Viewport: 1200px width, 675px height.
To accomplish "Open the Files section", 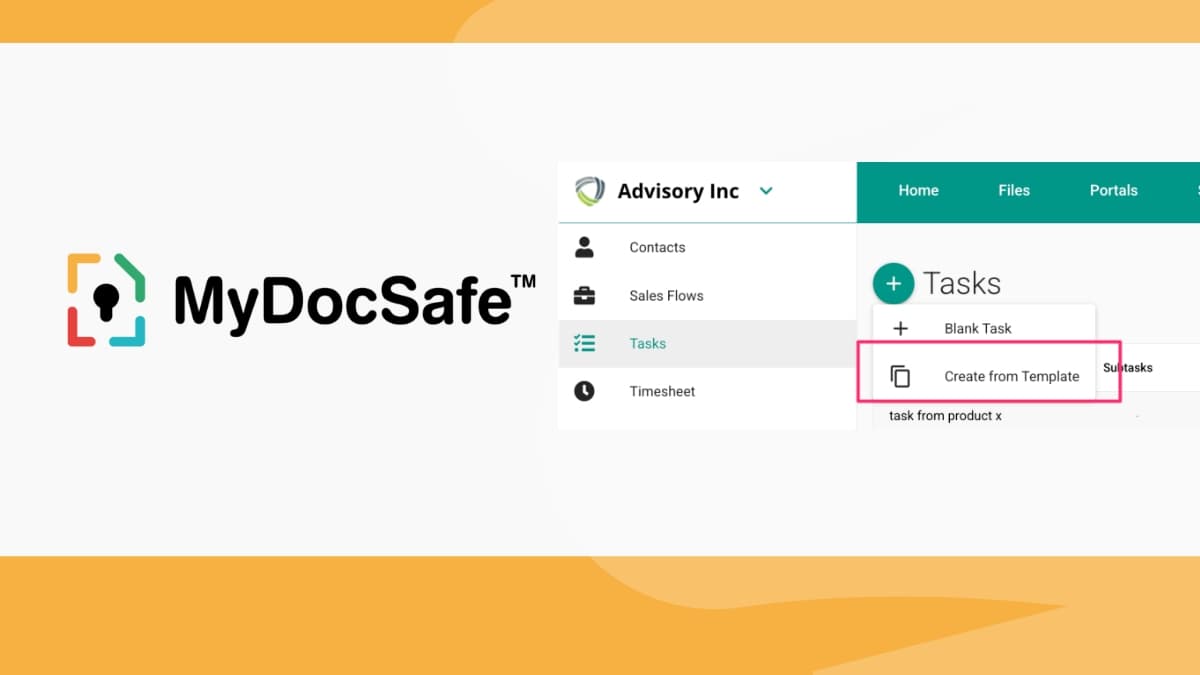I will [1013, 190].
